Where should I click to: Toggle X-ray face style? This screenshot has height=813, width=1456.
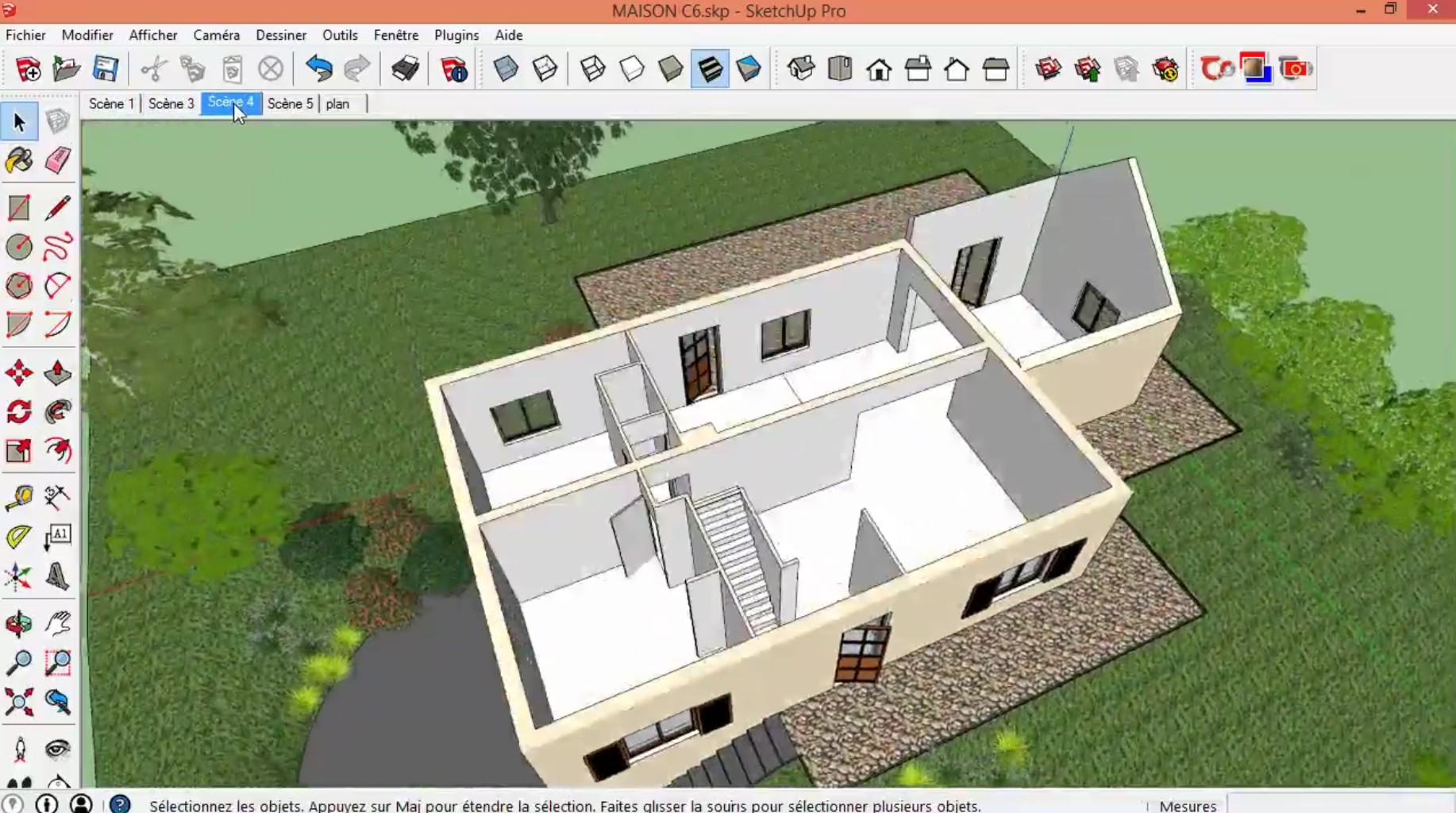click(x=506, y=69)
